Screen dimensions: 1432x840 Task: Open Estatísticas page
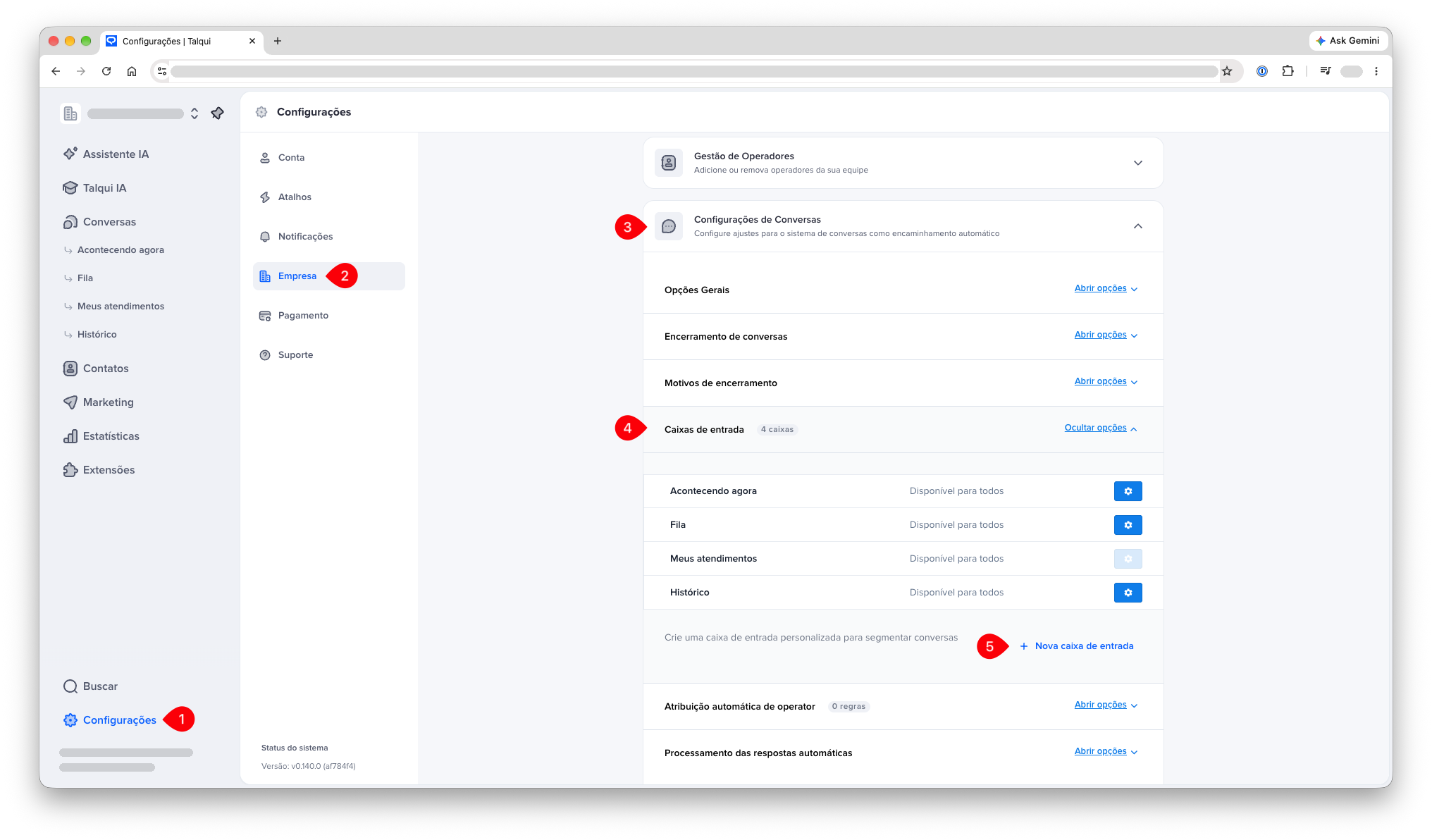coord(101,436)
